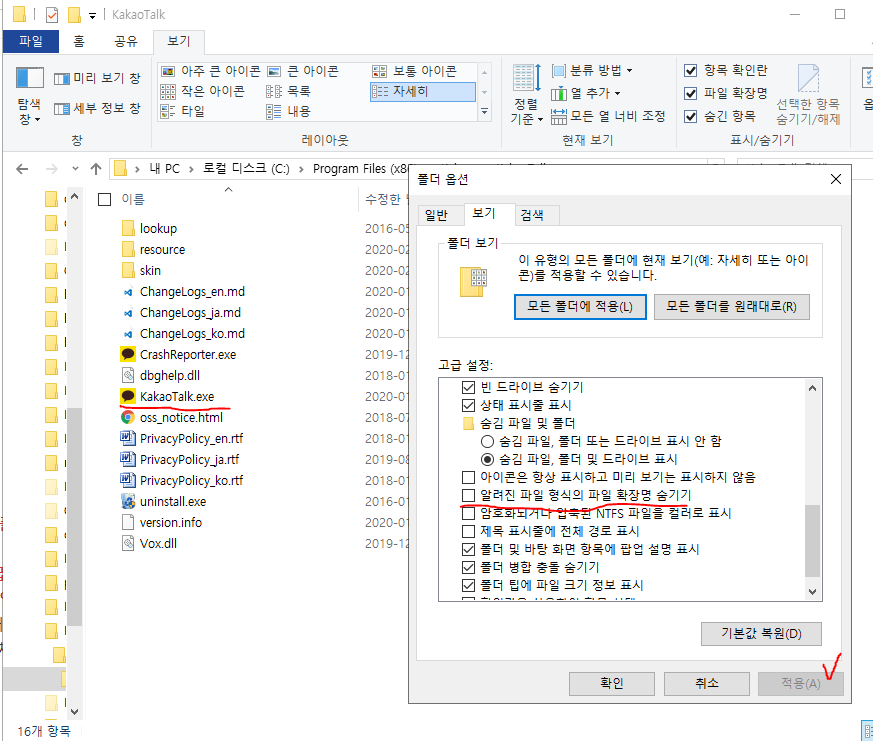Click 기본값 복원(D) button
The height and width of the screenshot is (741, 873).
pyautogui.click(x=761, y=634)
